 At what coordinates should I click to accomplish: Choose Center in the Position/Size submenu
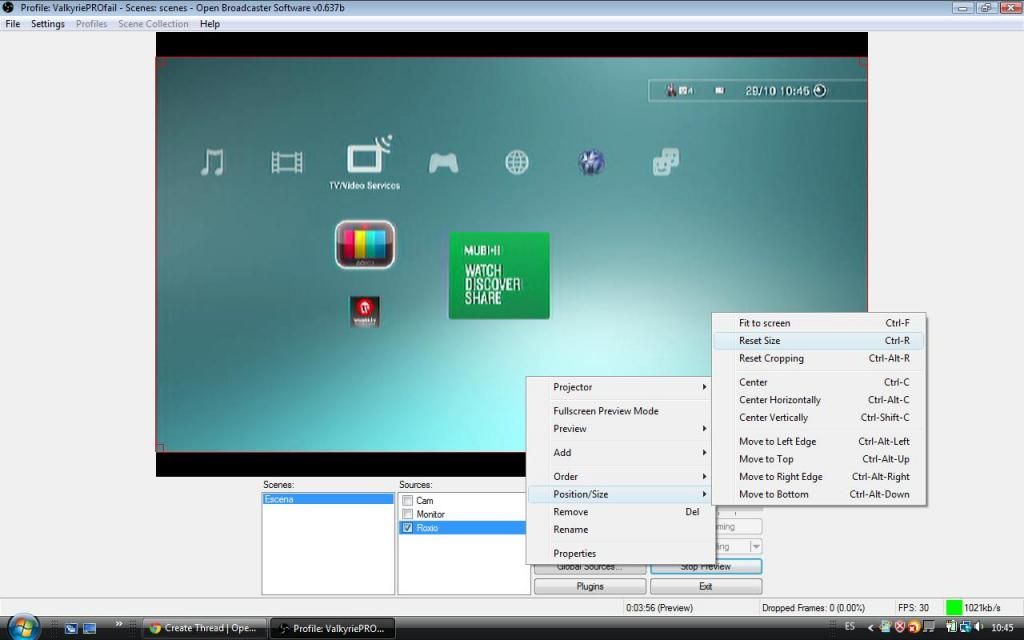[x=819, y=383]
